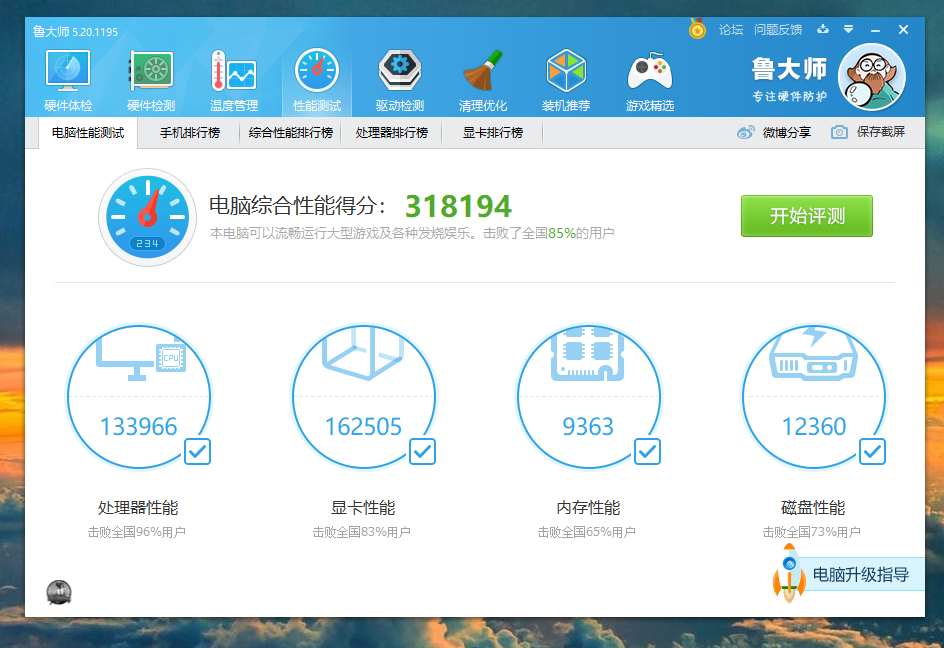Toggle the 内存性能 score checkmark
The height and width of the screenshot is (648, 944).
coord(646,452)
